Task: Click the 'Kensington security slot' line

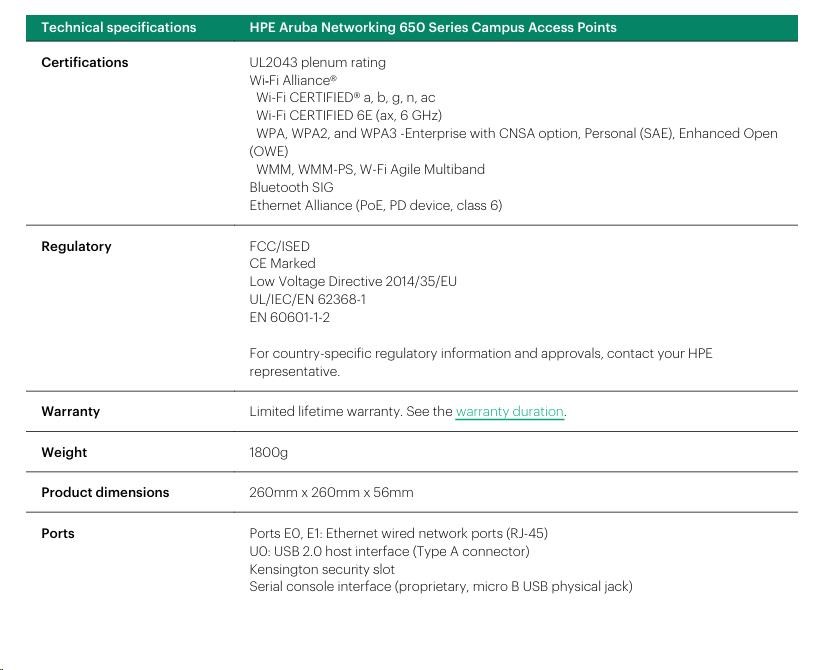Action: (x=321, y=569)
